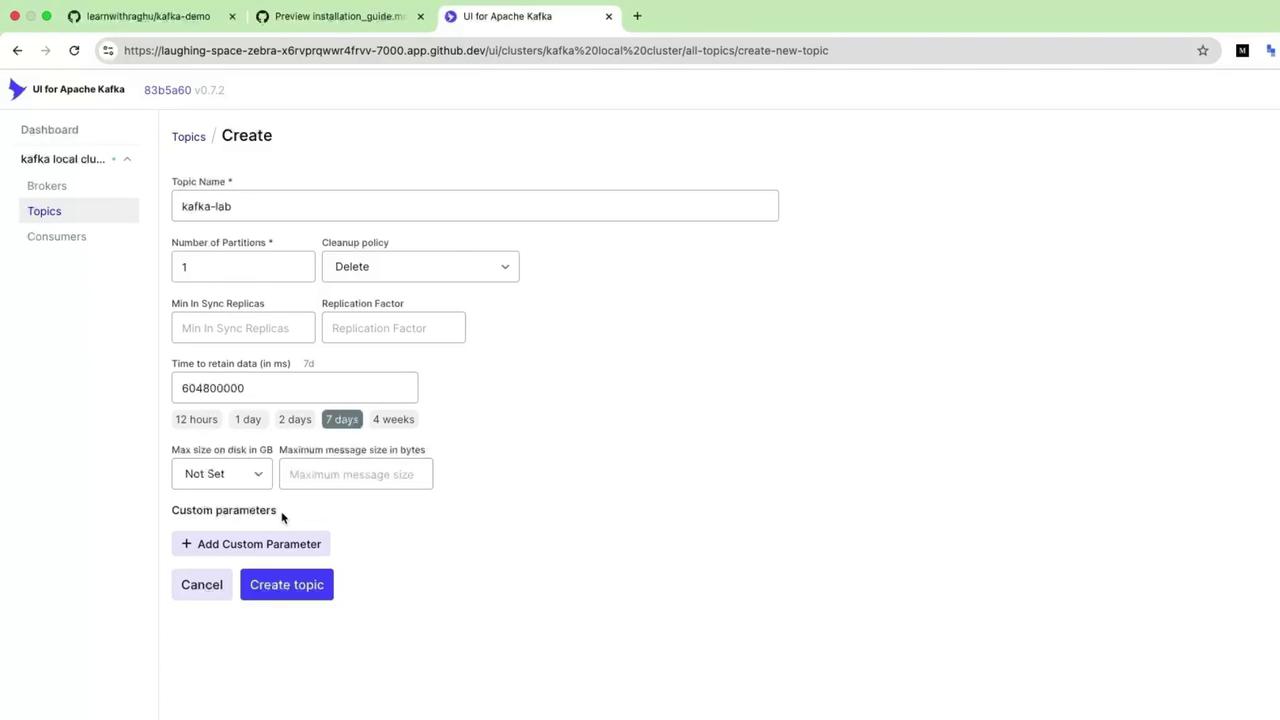Open Max size on disk dropdown
The height and width of the screenshot is (720, 1280).
222,474
